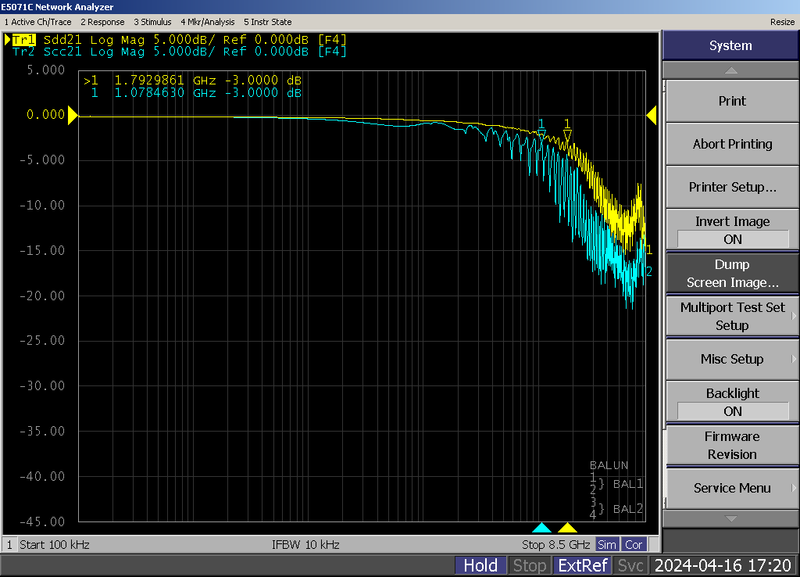Open the Misc Setup submenu
This screenshot has width=800, height=577.
pos(731,359)
